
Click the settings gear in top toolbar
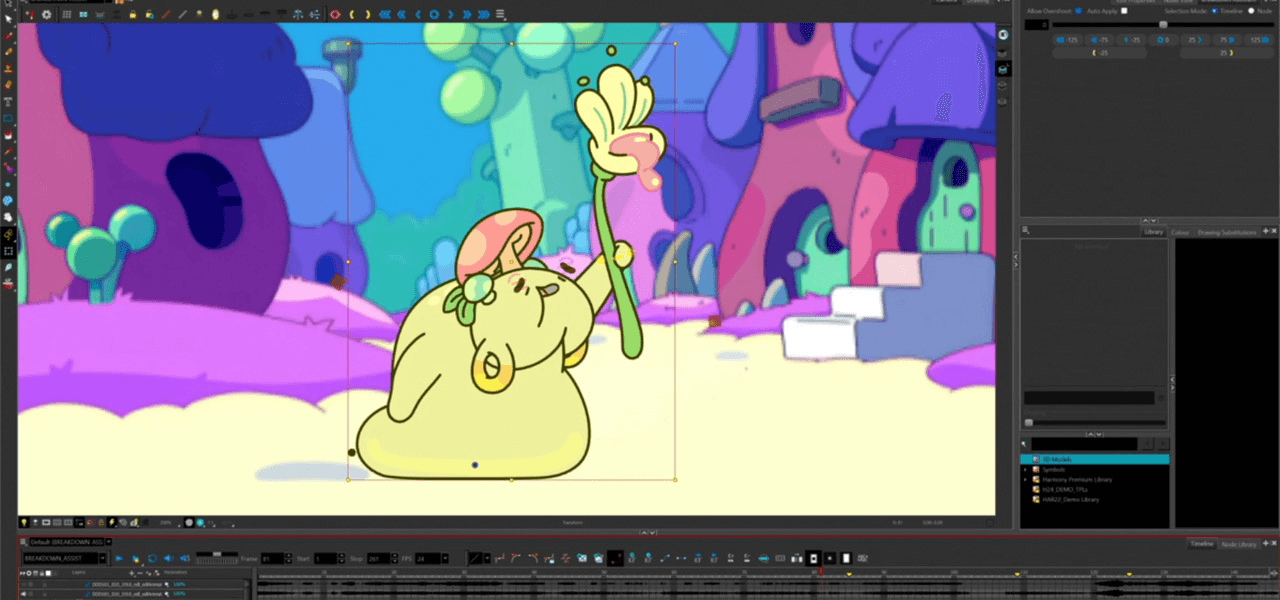pos(46,14)
